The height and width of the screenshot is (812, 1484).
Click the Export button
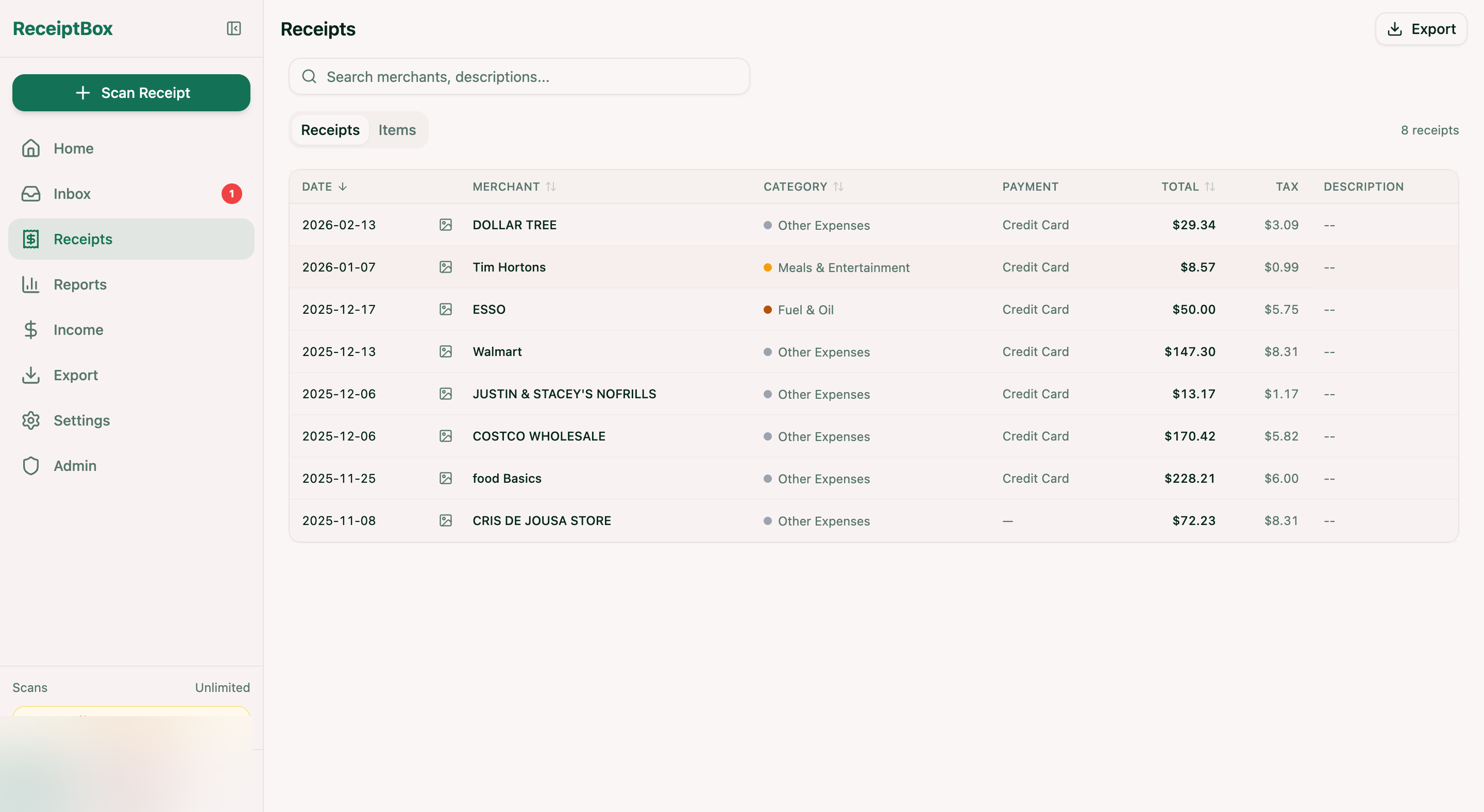1420,28
